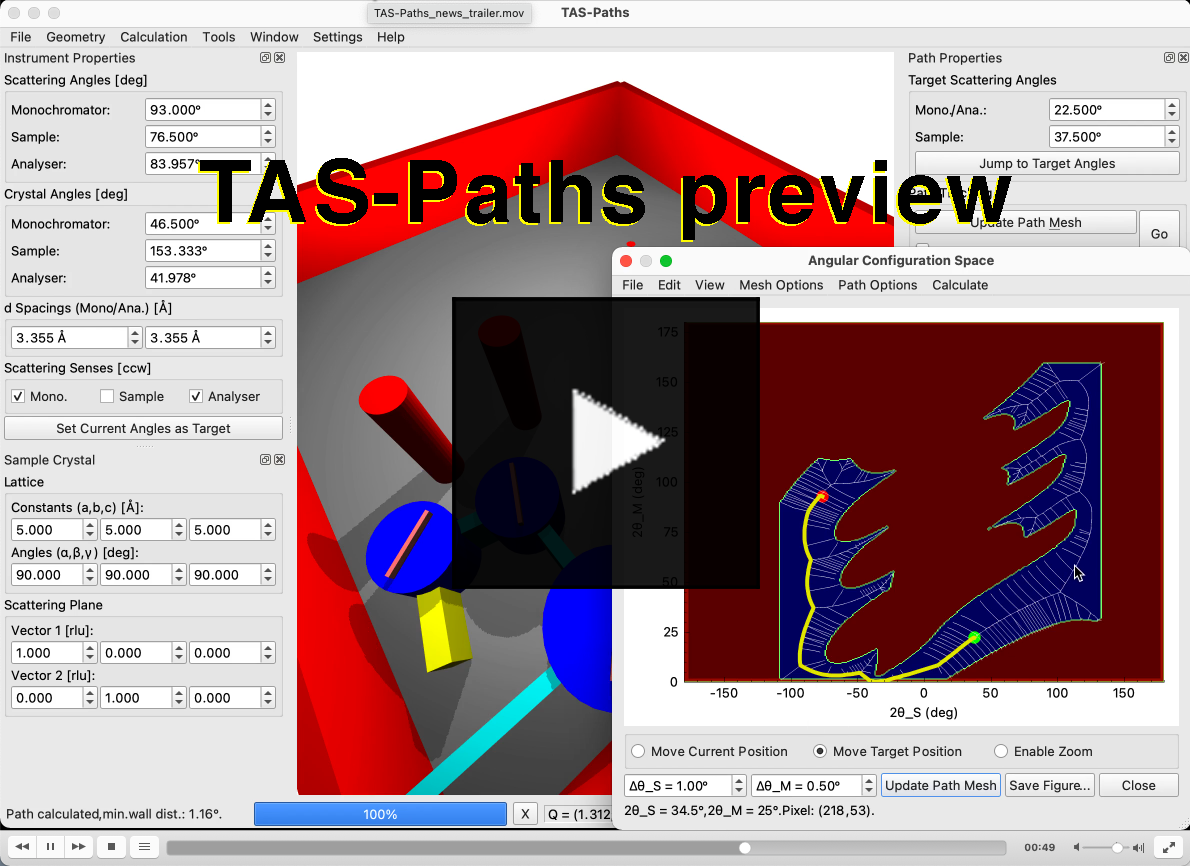
Task: Pause playback using the pause button
Action: tap(50, 847)
